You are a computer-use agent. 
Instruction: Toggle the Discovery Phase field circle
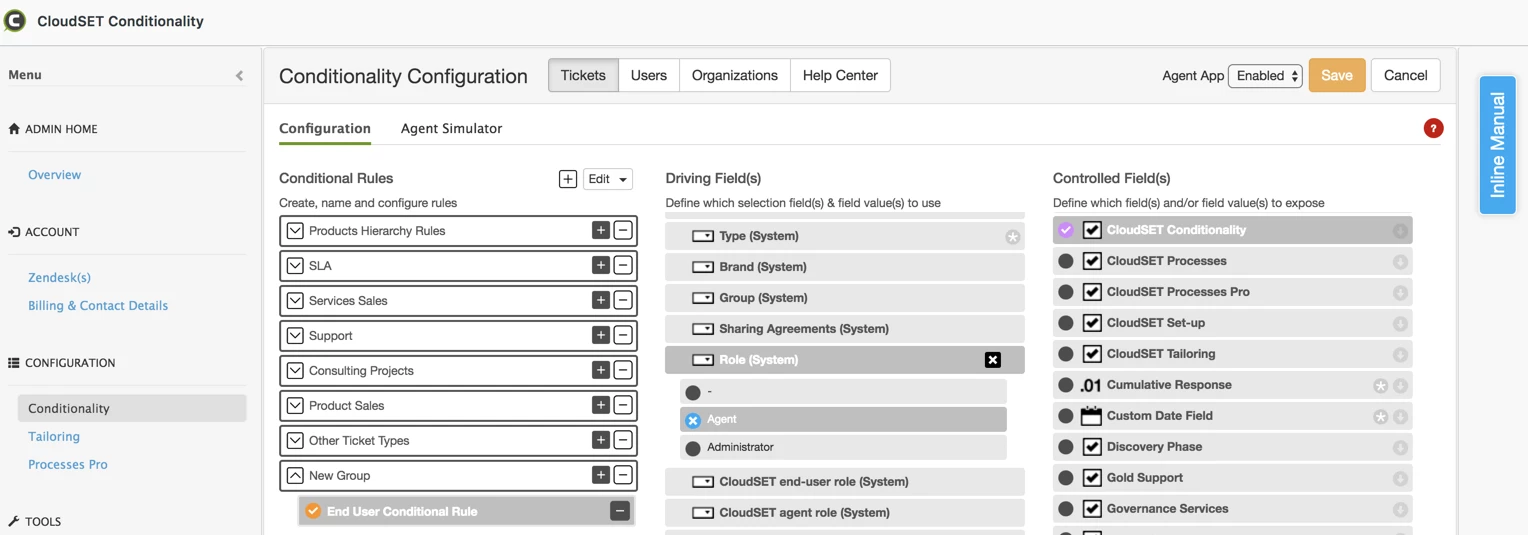(x=1066, y=447)
